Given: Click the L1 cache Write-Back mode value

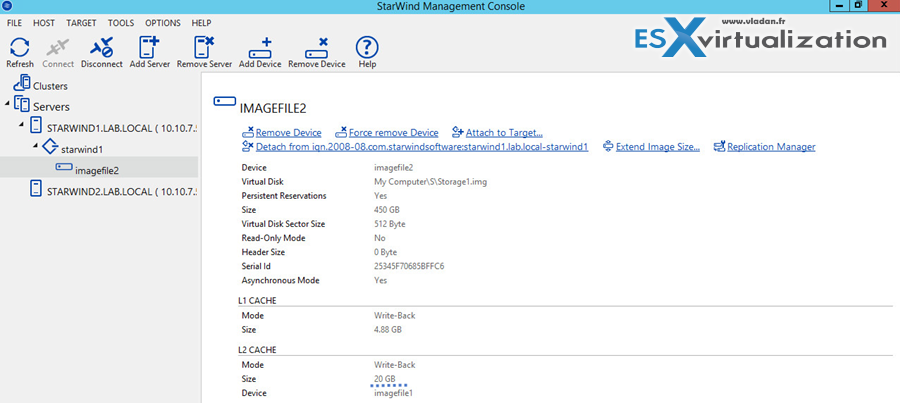Looking at the screenshot, I should pos(394,316).
